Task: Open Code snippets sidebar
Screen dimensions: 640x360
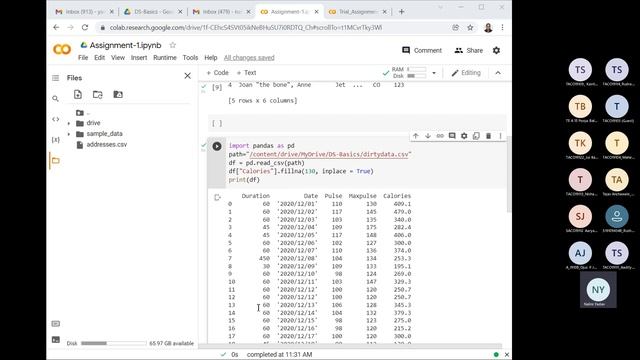Action: (56, 119)
